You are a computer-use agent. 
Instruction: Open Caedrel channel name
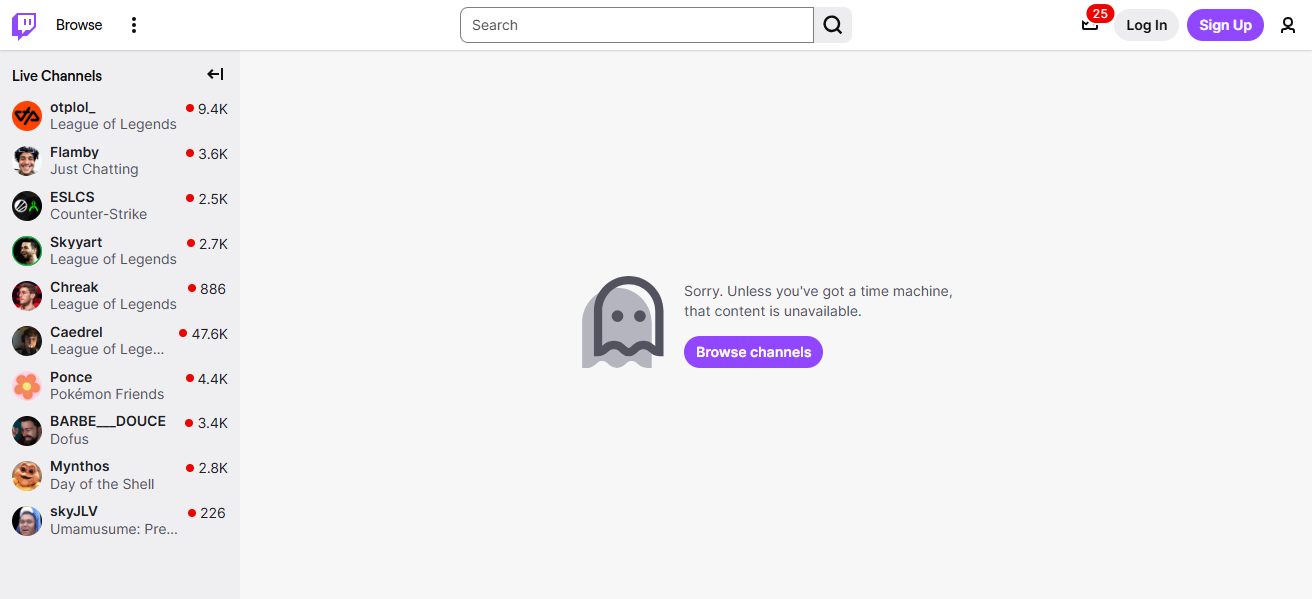click(x=76, y=332)
